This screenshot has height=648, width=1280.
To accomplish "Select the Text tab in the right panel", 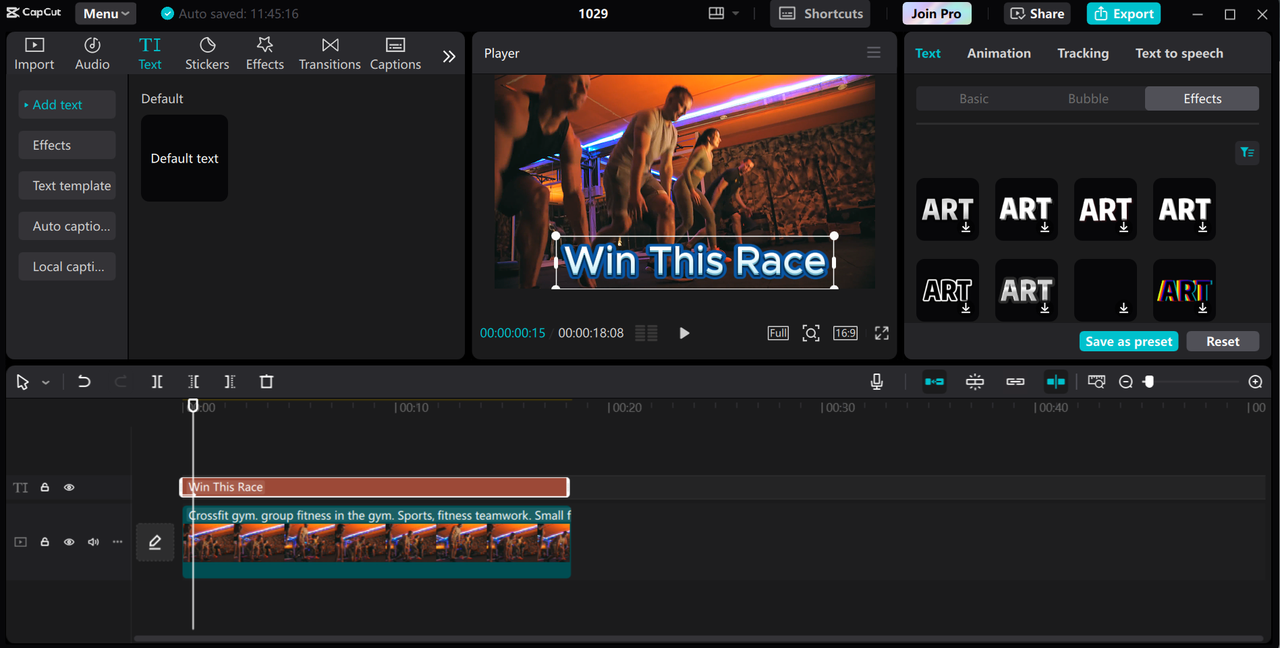I will click(x=928, y=53).
